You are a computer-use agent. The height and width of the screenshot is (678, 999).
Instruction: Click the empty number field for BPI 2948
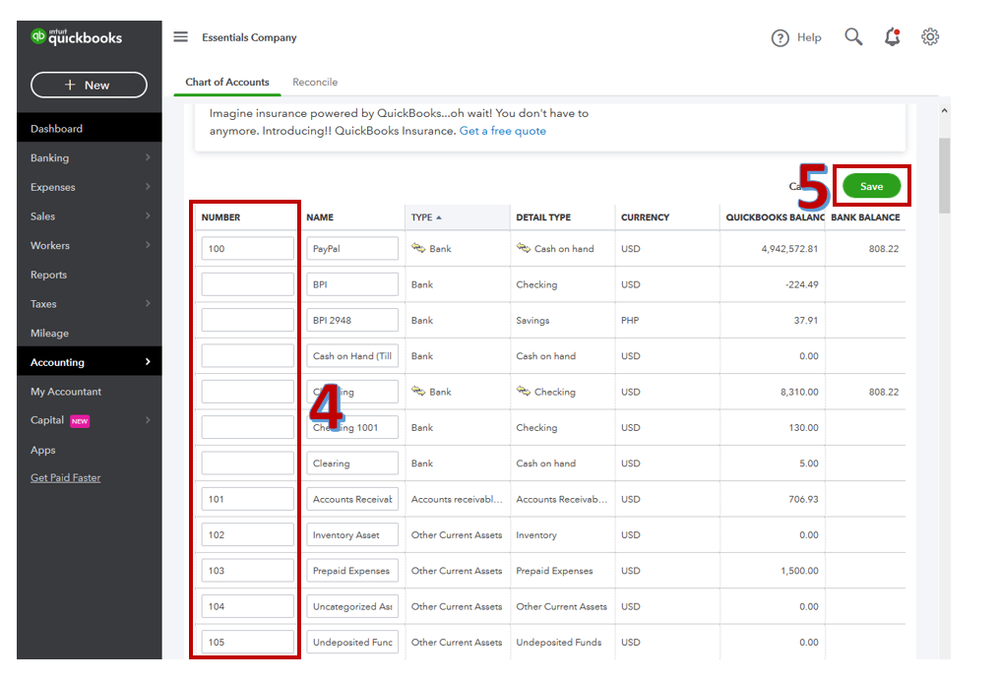coord(247,320)
